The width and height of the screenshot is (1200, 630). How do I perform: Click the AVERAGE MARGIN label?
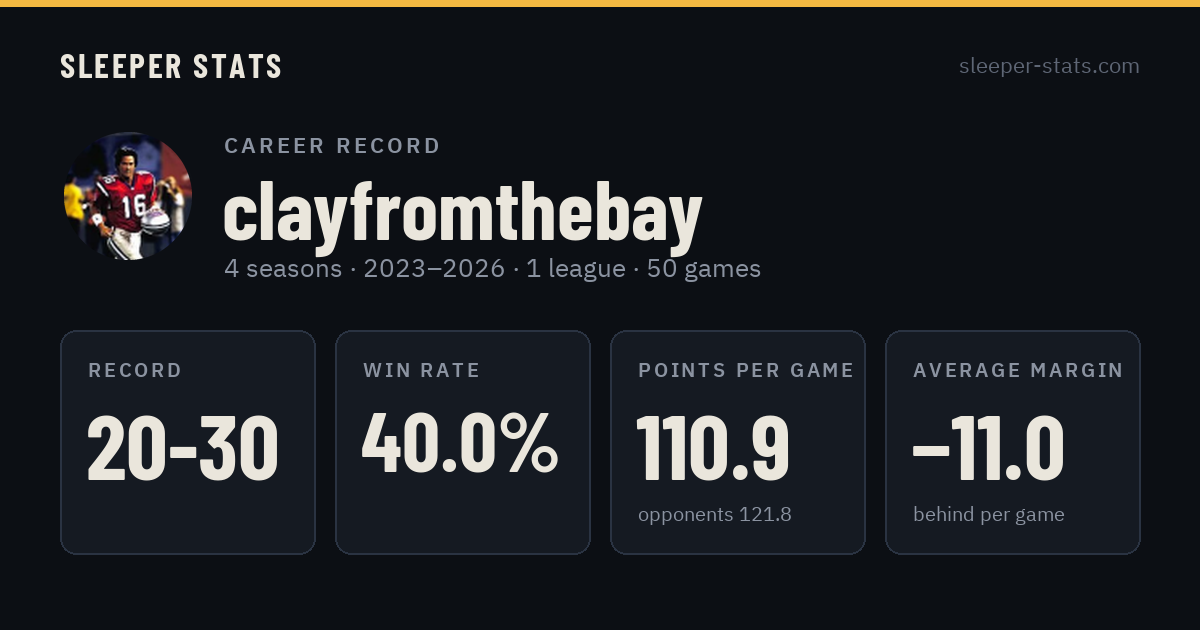(x=1018, y=371)
